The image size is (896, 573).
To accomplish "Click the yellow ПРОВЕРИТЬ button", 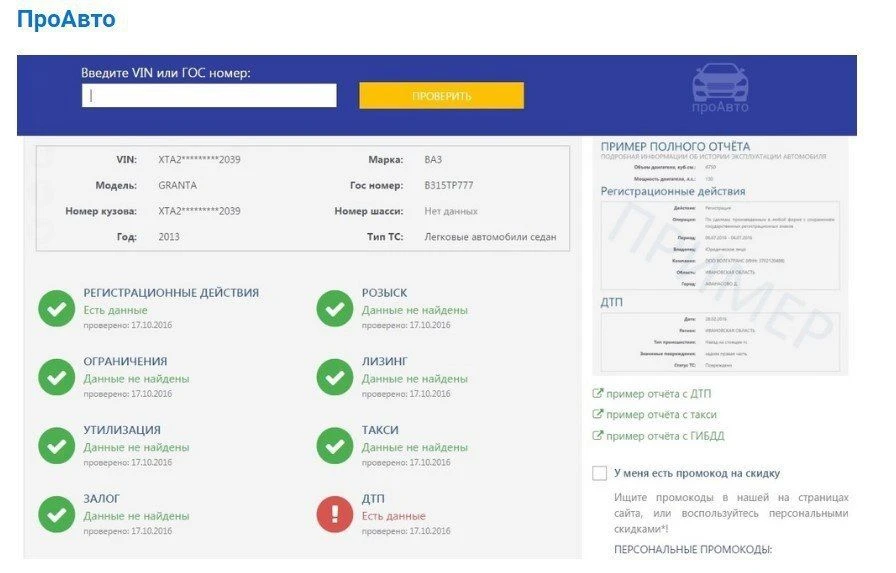I will 441,95.
